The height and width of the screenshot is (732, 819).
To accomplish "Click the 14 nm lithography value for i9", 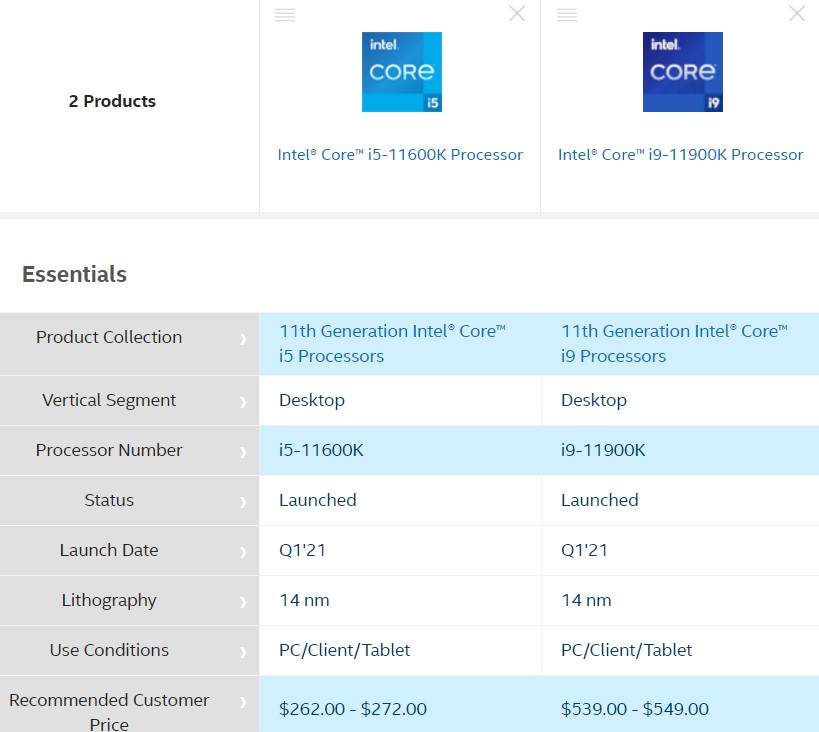I will [x=586, y=600].
